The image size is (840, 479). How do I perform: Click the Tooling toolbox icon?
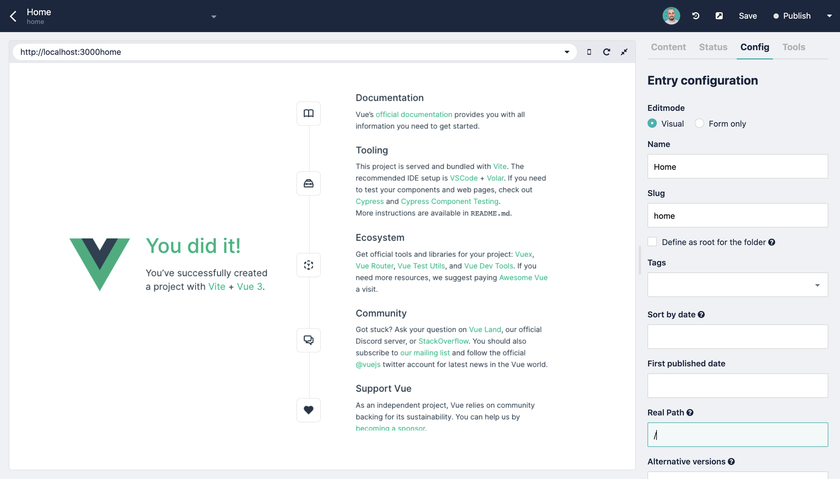click(309, 184)
